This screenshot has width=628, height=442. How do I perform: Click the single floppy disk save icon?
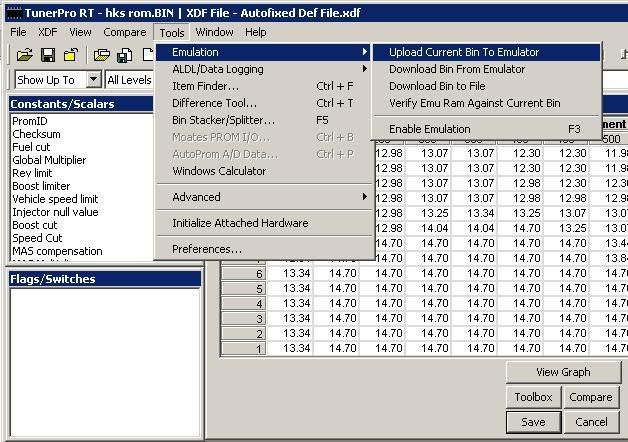click(48, 54)
